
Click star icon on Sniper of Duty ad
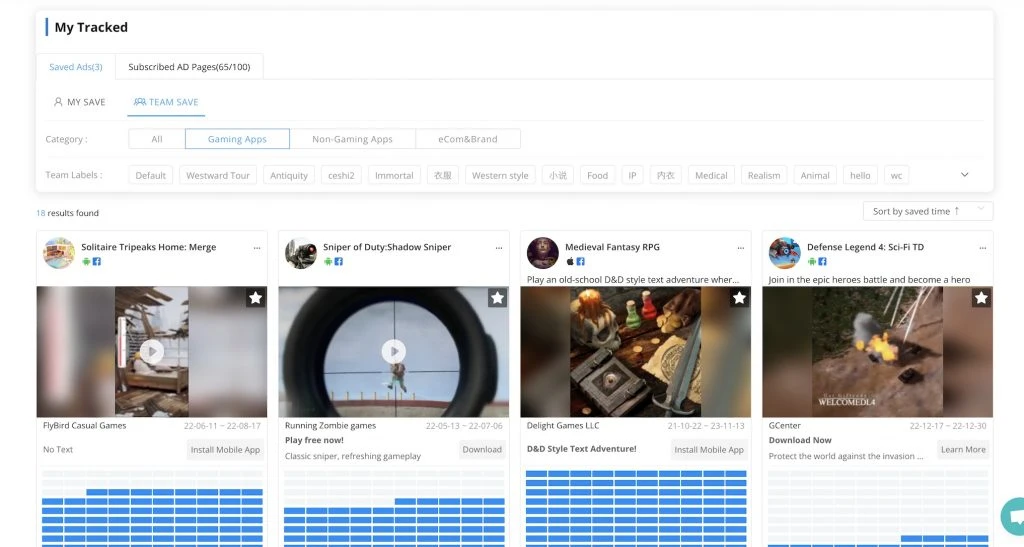click(497, 298)
